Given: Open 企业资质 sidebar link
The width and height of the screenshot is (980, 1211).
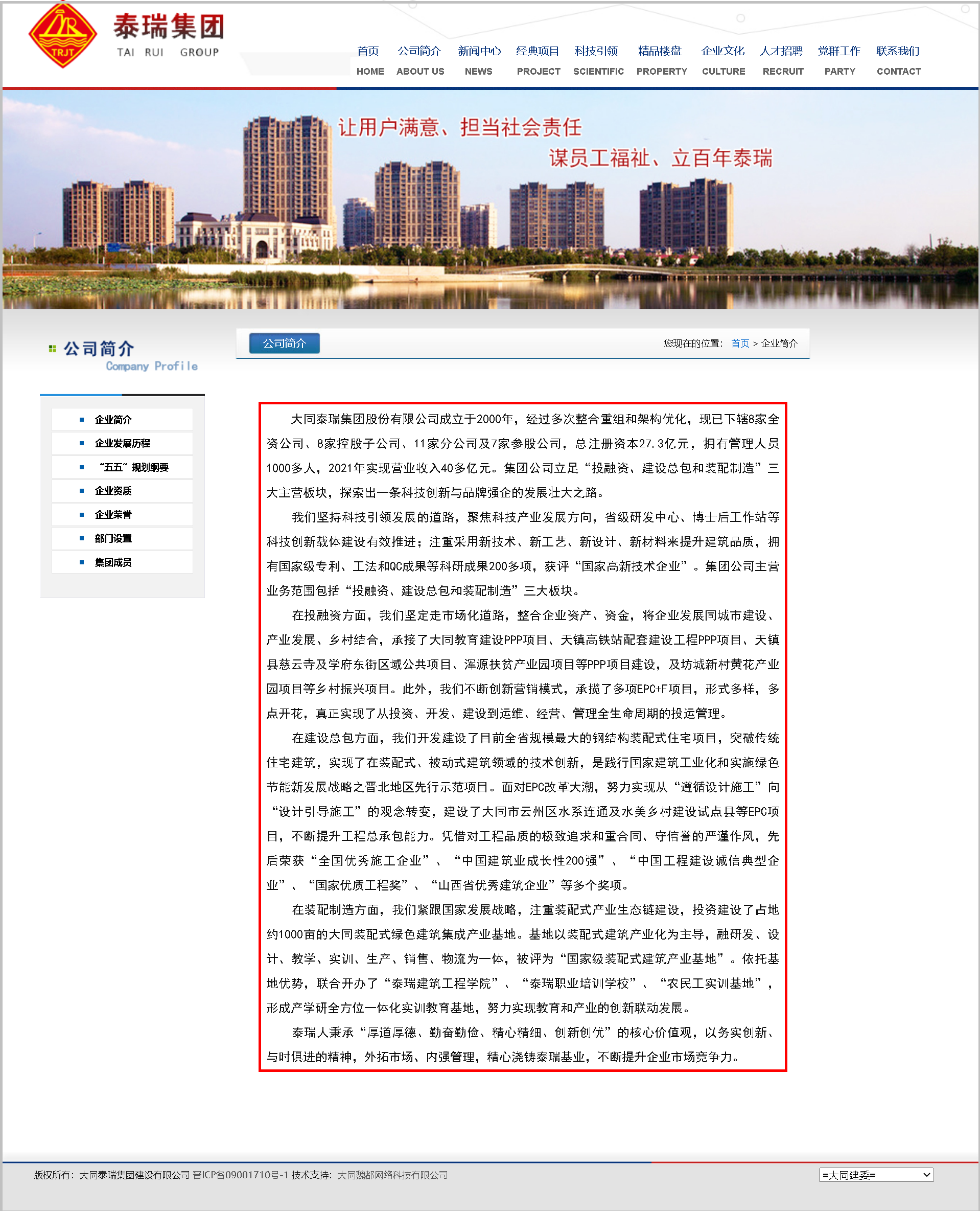Looking at the screenshot, I should click(113, 491).
